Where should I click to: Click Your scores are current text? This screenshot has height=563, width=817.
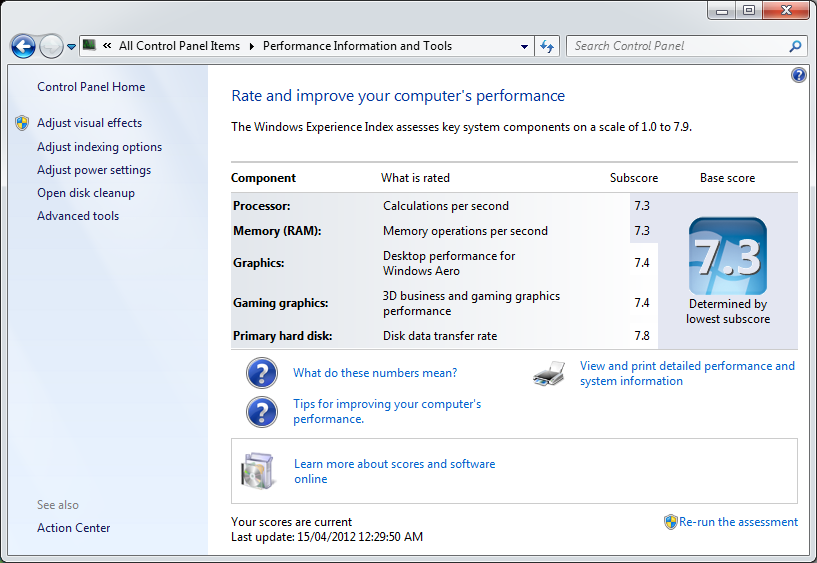[x=291, y=522]
